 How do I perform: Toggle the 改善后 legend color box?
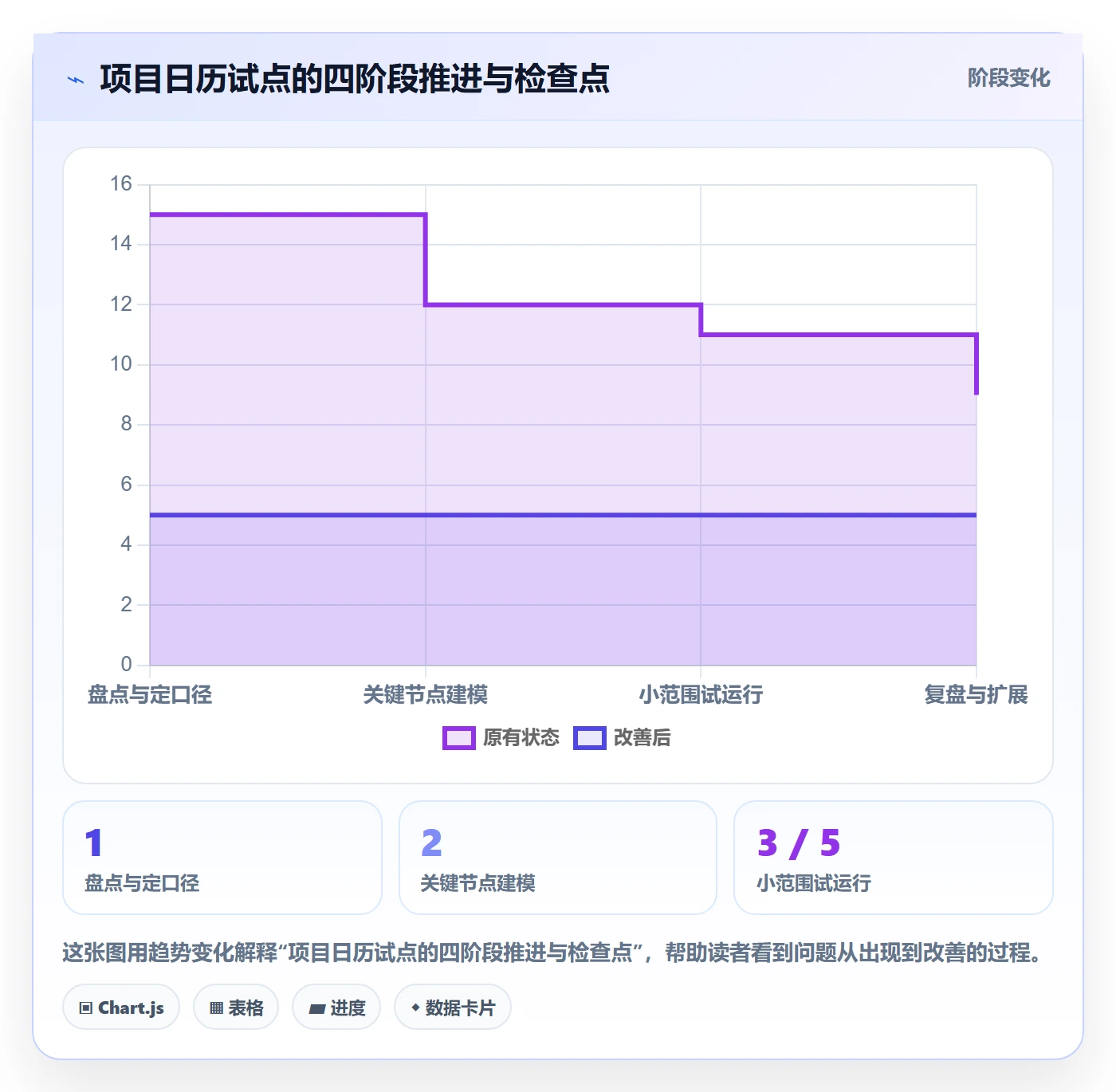tap(590, 738)
